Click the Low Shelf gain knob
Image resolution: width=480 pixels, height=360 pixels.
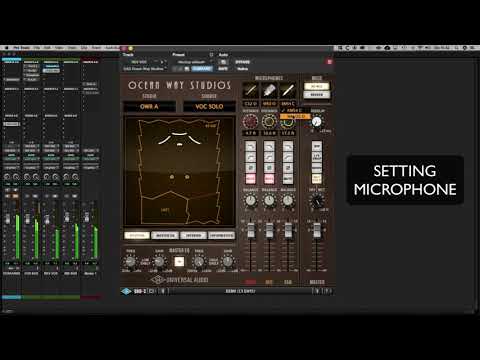click(x=159, y=262)
